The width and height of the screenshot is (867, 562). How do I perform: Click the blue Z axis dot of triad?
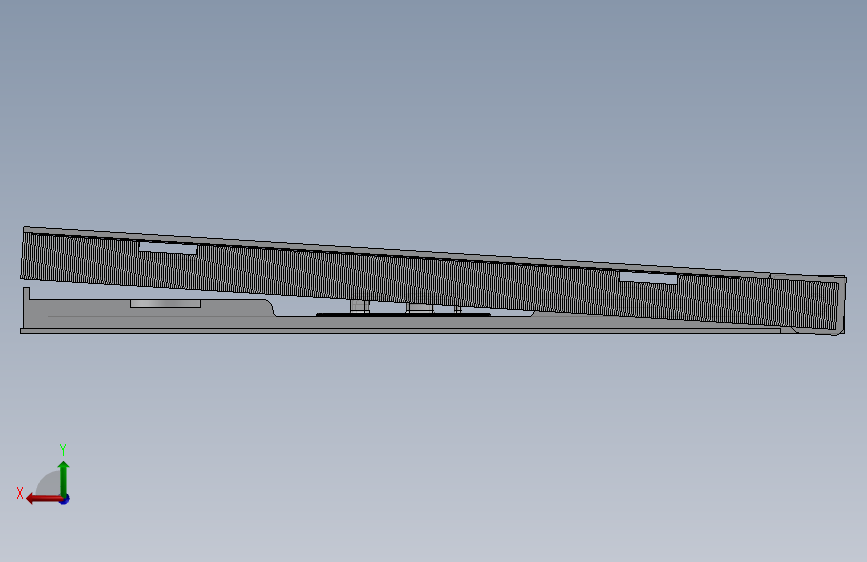point(65,500)
